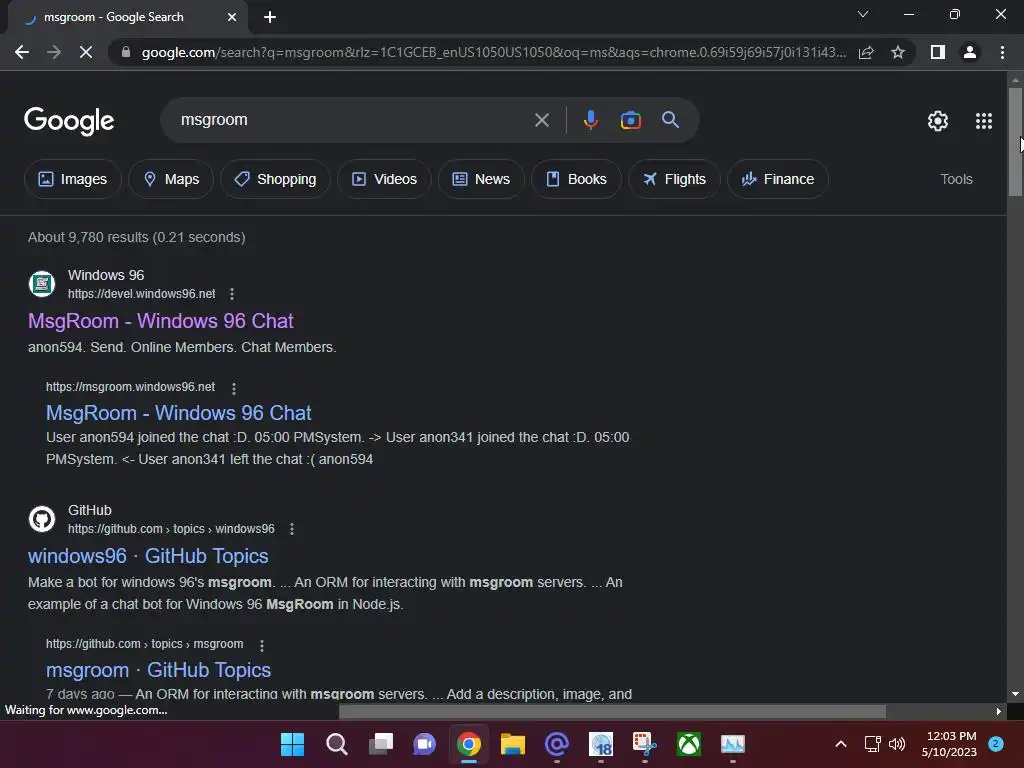
Task: Close the msgroom - Google Search tab
Action: [x=232, y=17]
